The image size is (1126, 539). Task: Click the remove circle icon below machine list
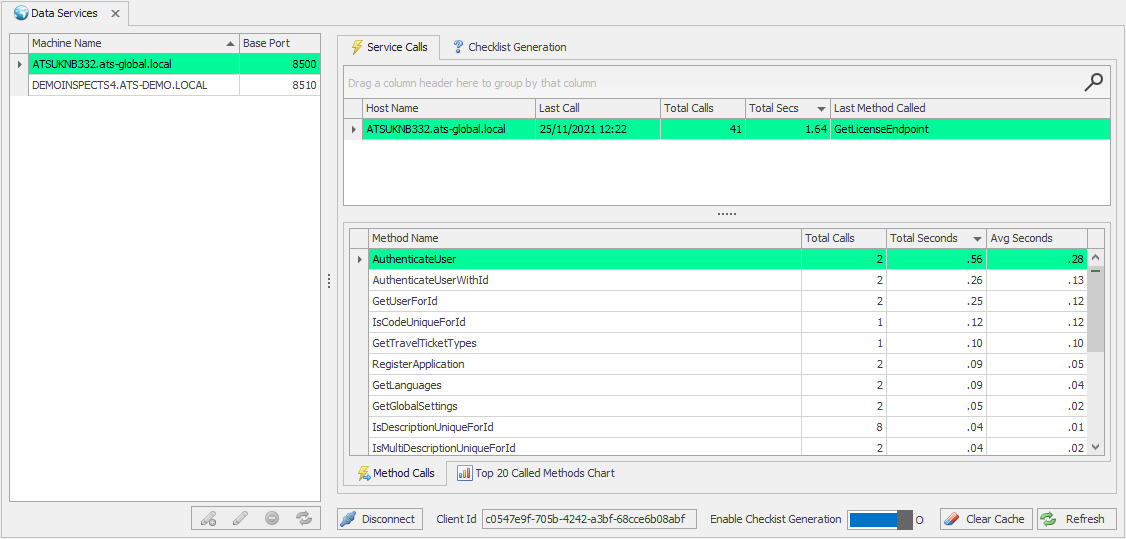pyautogui.click(x=271, y=518)
